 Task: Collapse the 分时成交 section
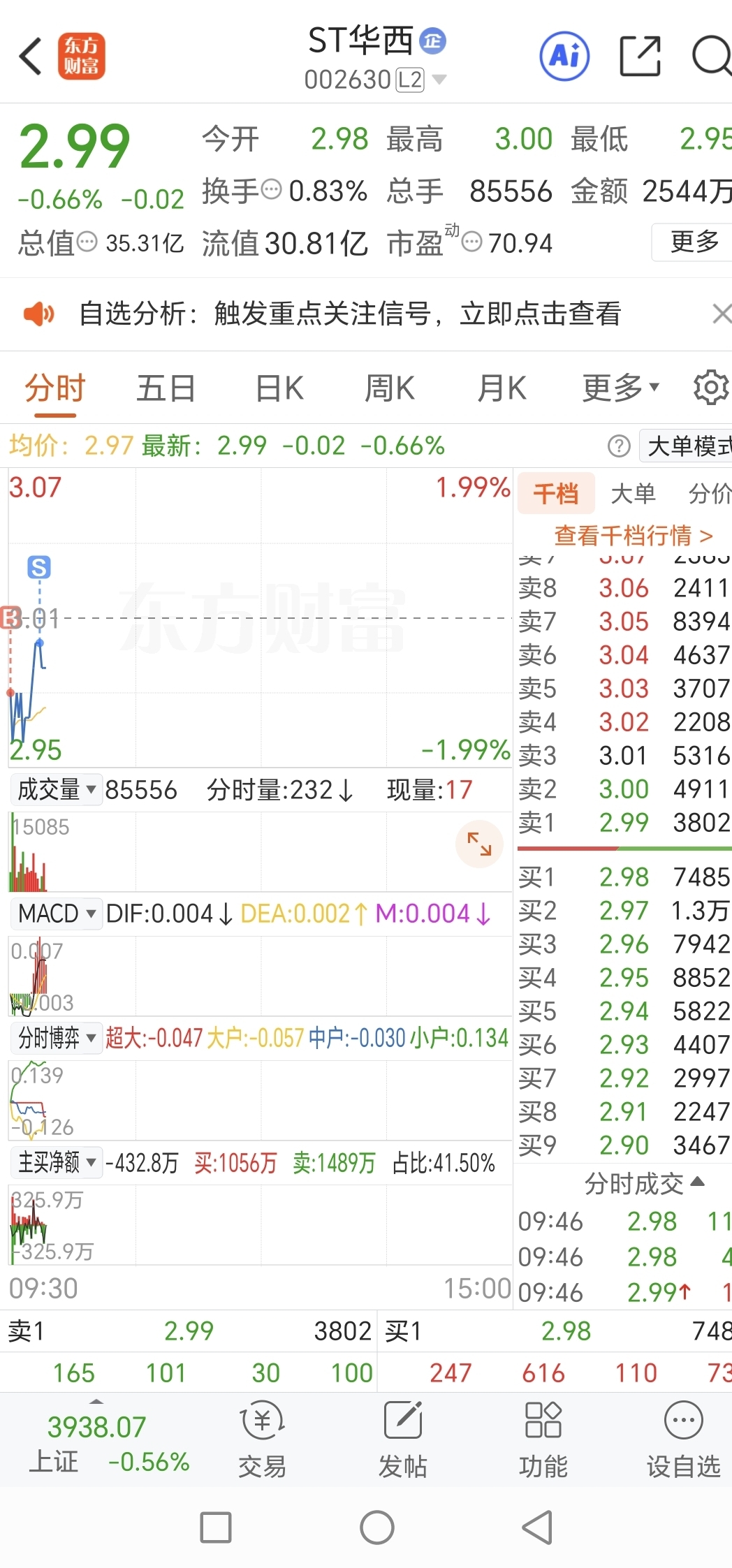tap(644, 1183)
